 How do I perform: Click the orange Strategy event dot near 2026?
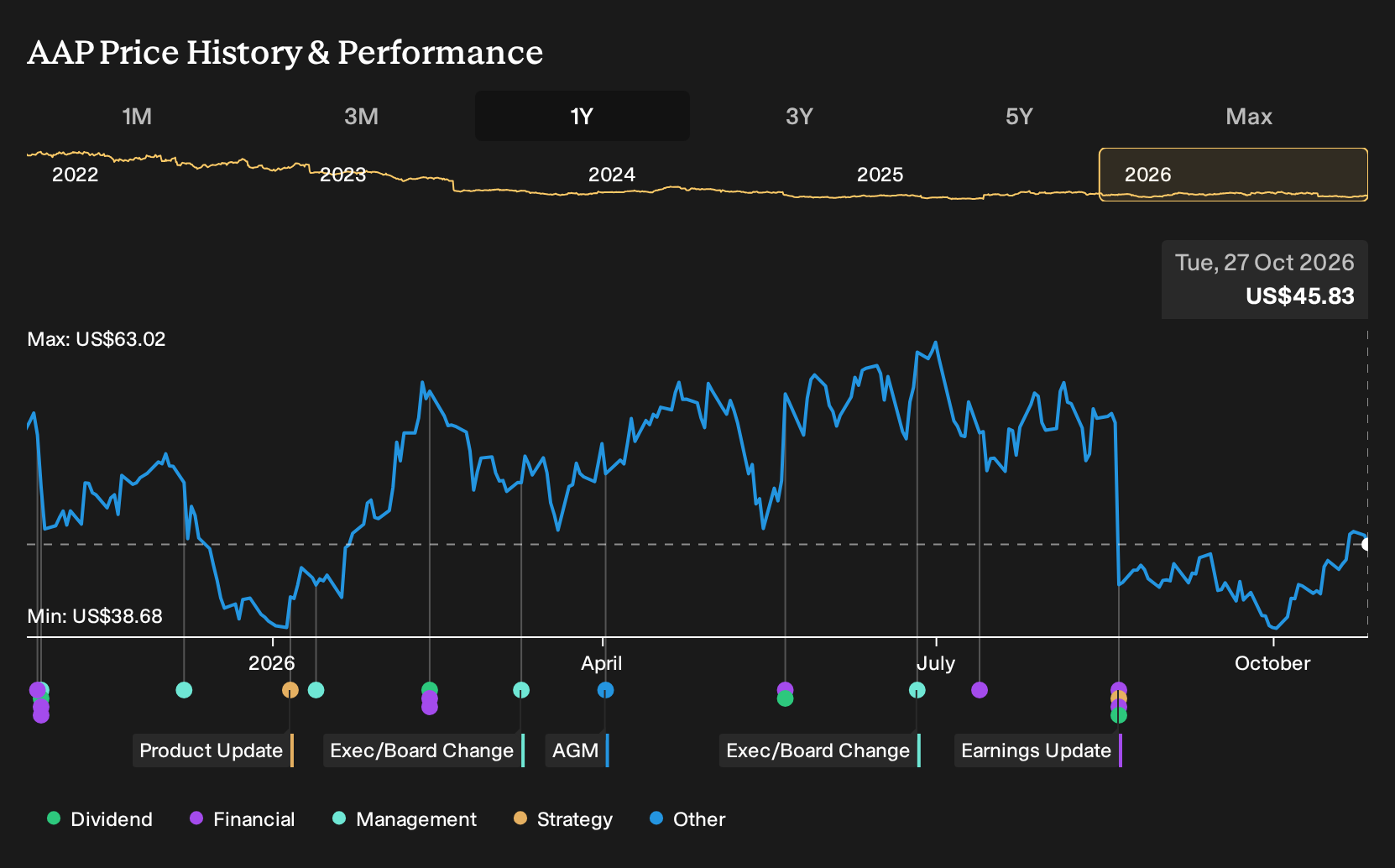click(290, 690)
